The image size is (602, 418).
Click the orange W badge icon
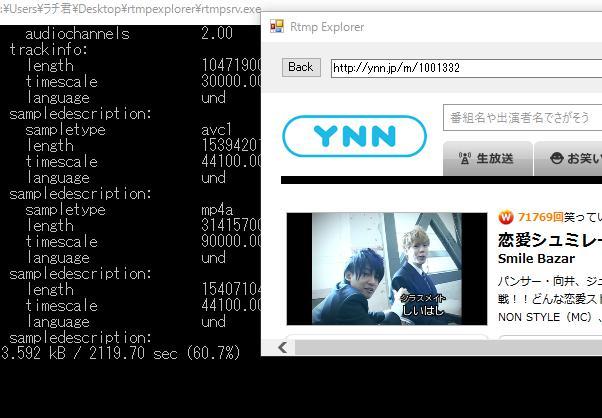coord(506,217)
